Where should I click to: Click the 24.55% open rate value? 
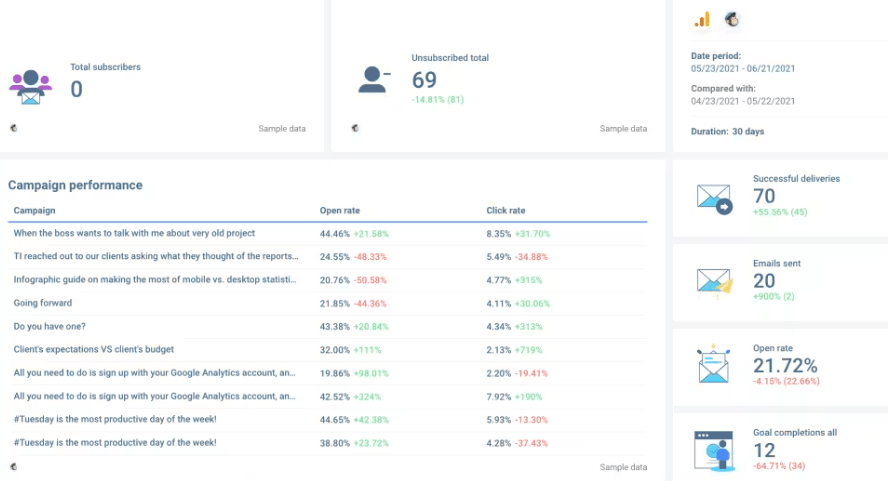point(335,257)
